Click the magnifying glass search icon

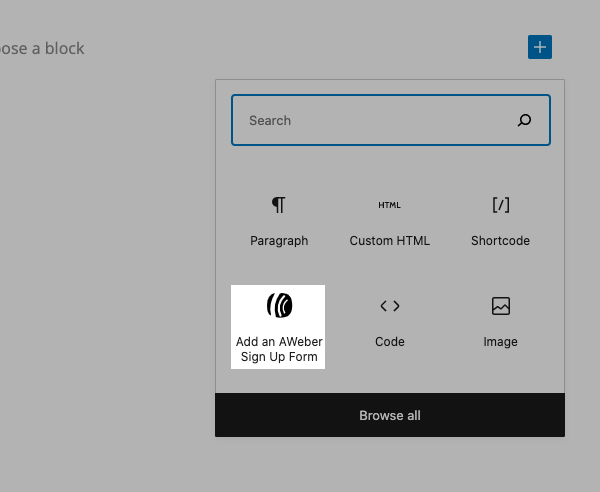[524, 120]
